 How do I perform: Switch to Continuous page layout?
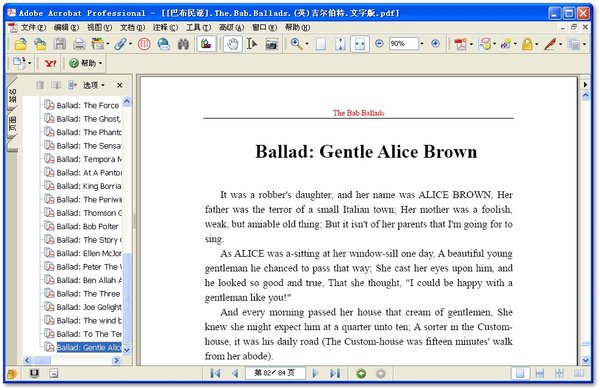(x=540, y=373)
